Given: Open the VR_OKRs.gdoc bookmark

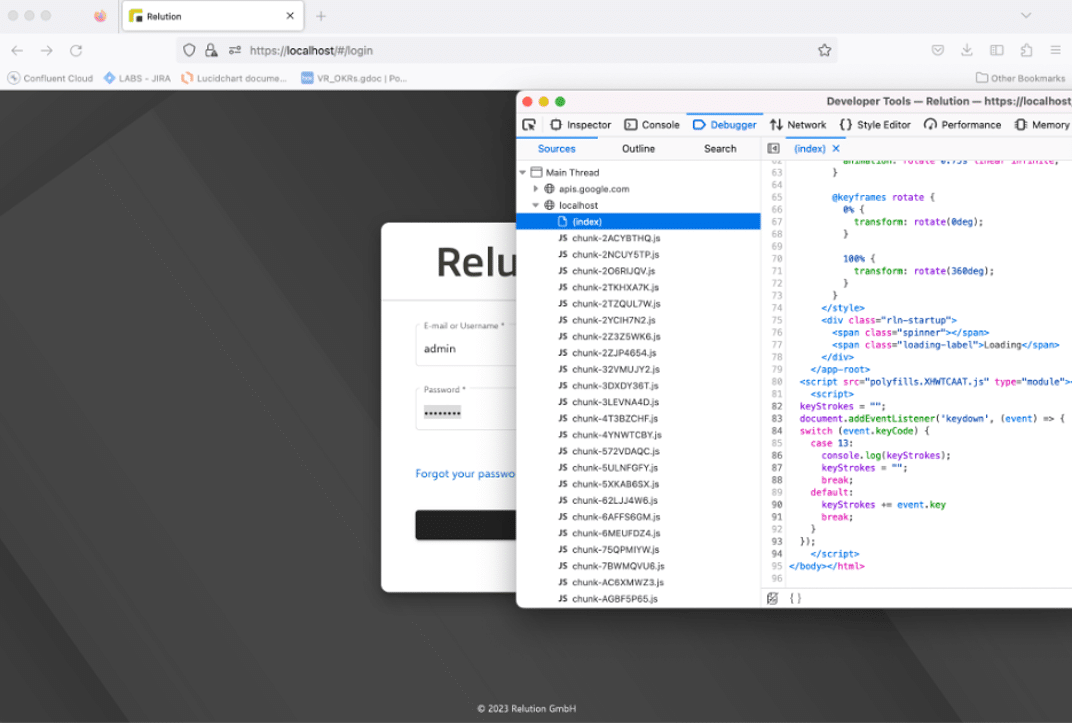Looking at the screenshot, I should coord(354,78).
